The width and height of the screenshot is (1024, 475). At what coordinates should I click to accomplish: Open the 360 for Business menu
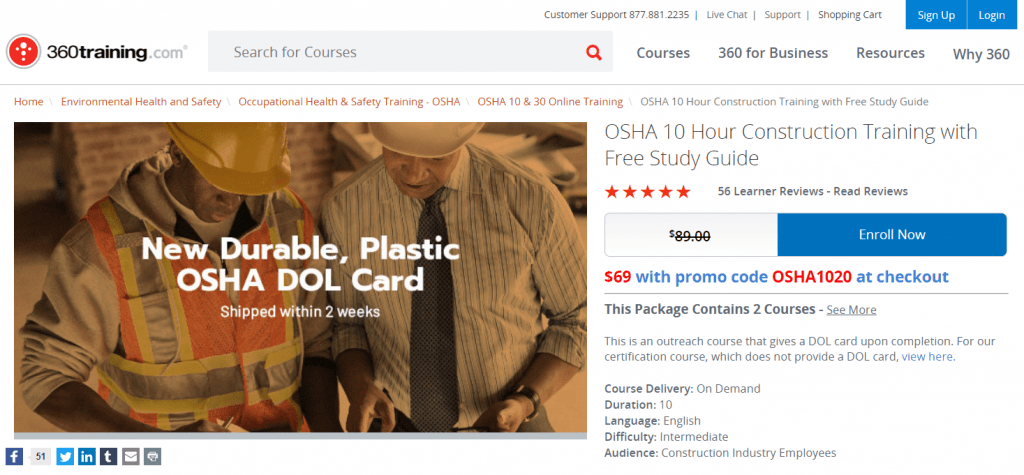click(773, 53)
